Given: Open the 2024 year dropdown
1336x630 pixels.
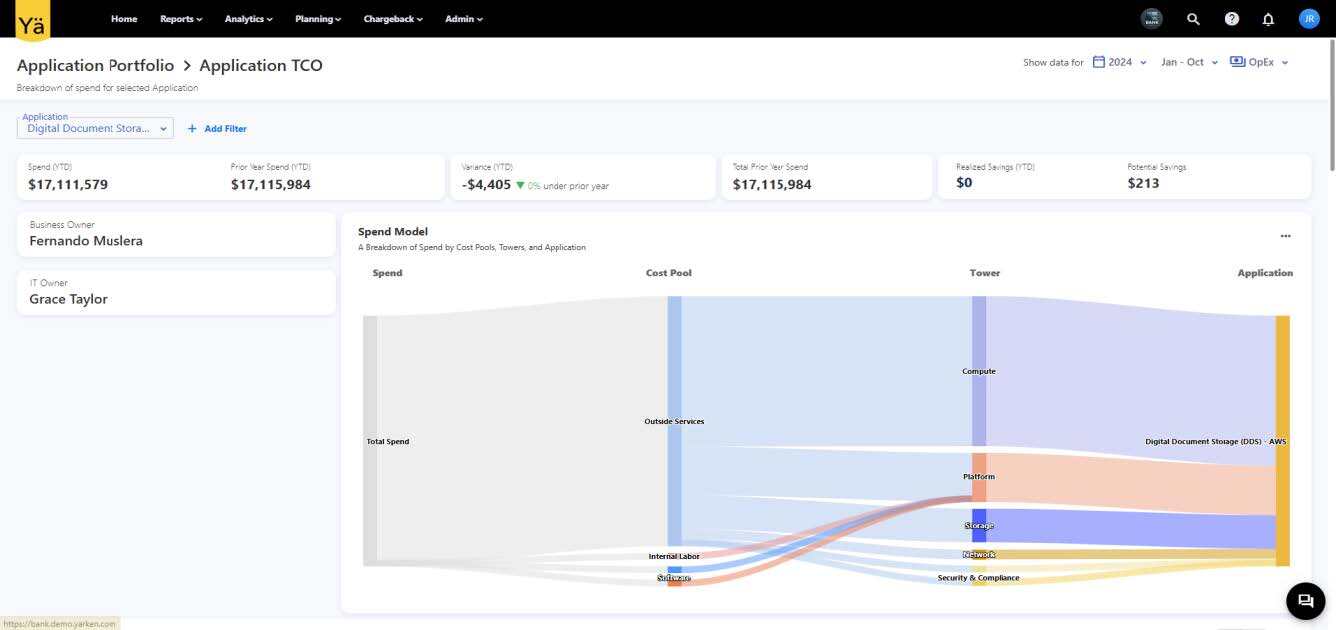Looking at the screenshot, I should (x=1128, y=61).
